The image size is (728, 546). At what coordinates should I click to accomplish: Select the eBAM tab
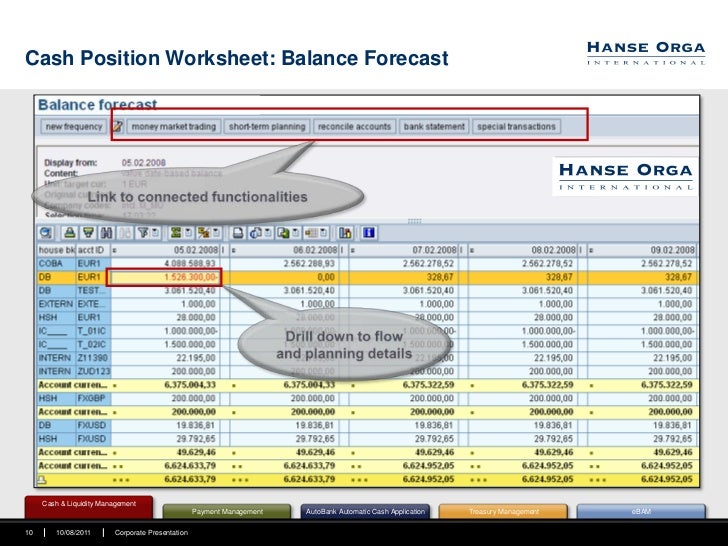(x=641, y=511)
